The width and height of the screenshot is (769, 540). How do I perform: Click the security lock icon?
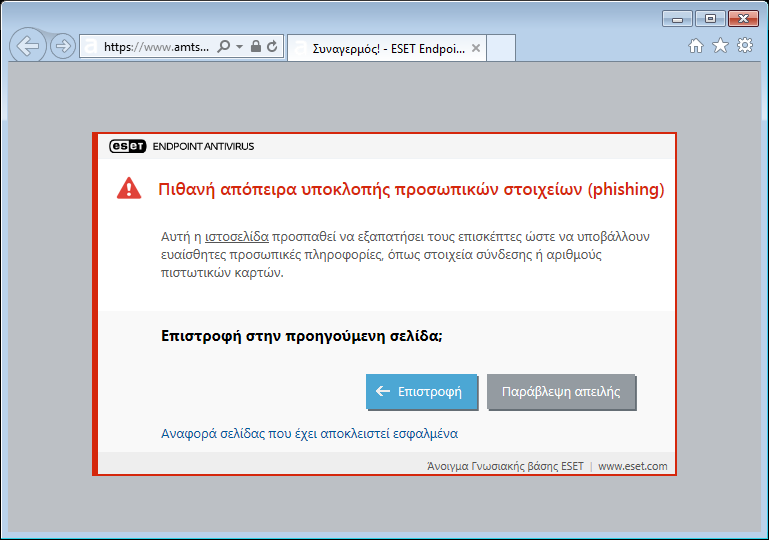[x=255, y=46]
